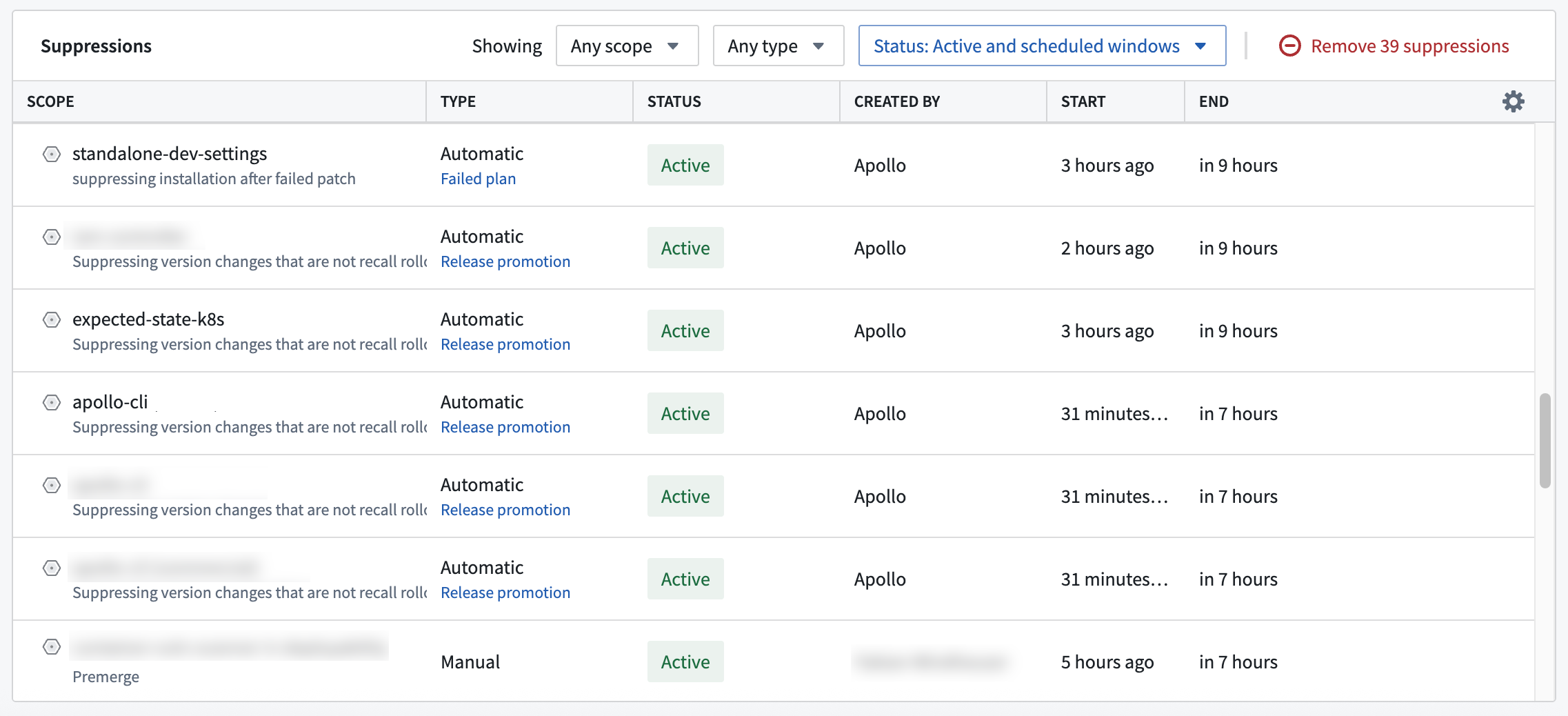Click the Active badge in standalone-dev-settings row
The width and height of the screenshot is (1568, 716).
coord(685,165)
